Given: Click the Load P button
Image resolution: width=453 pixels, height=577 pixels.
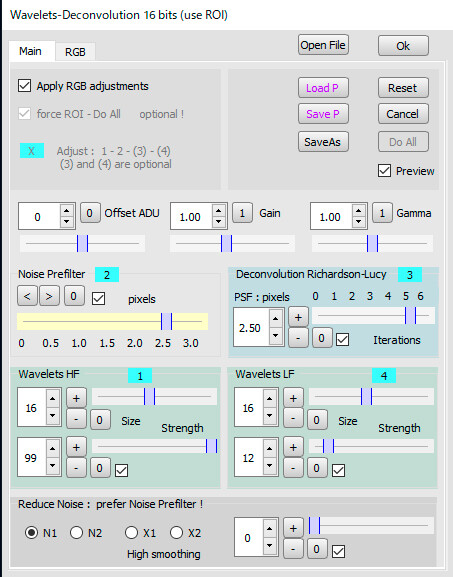Looking at the screenshot, I should pyautogui.click(x=323, y=88).
